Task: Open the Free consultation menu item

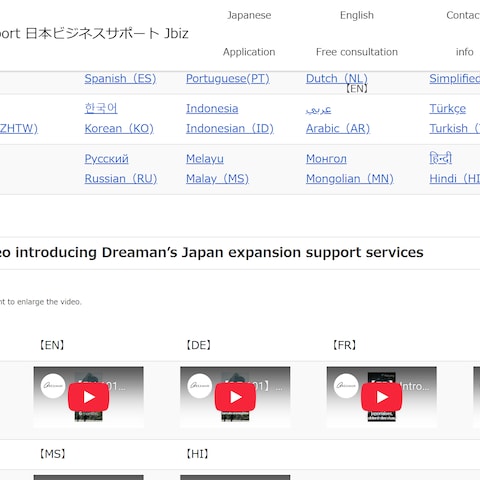Action: coord(357,52)
